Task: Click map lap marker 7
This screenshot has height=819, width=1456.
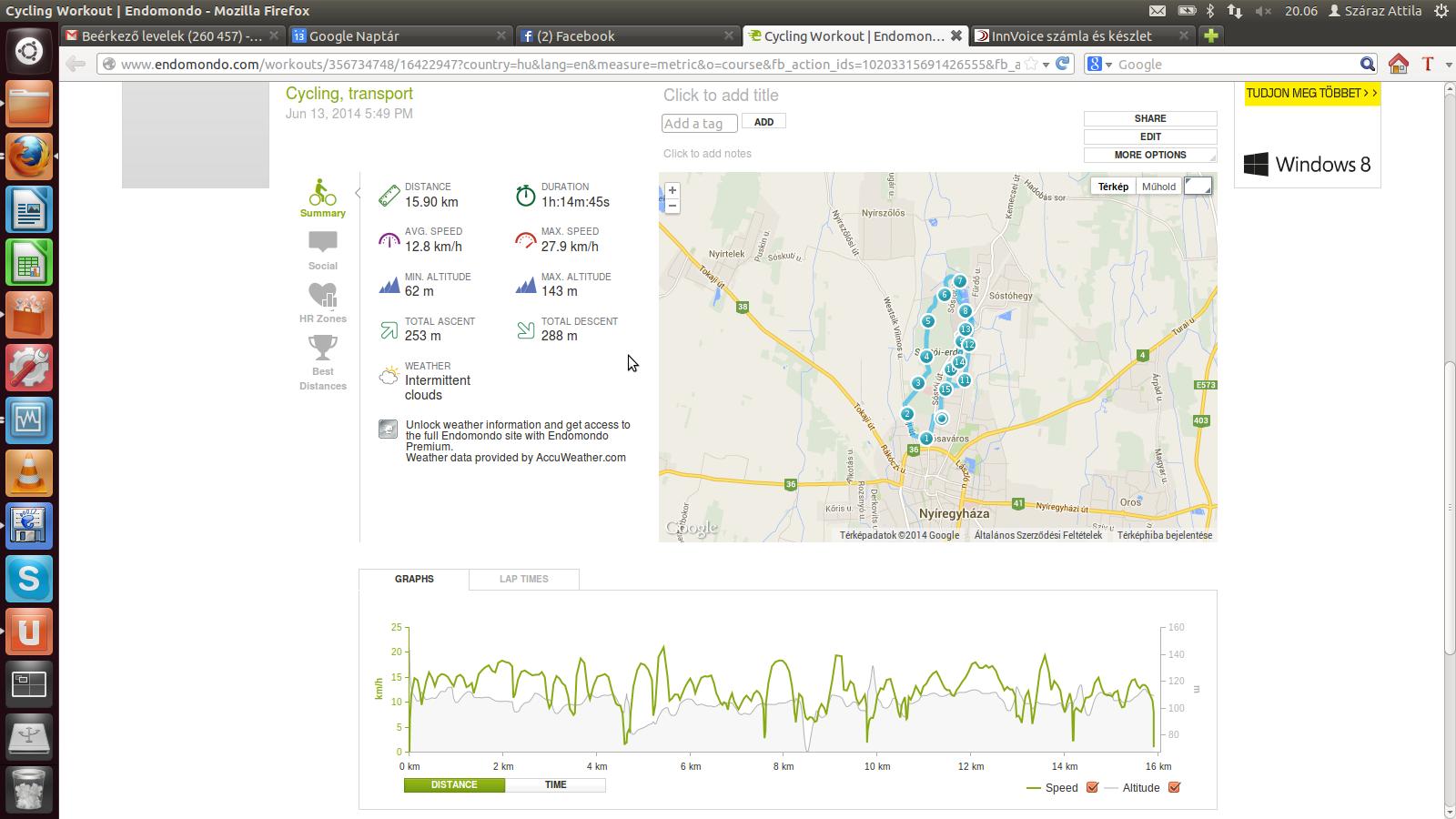Action: pos(959,281)
